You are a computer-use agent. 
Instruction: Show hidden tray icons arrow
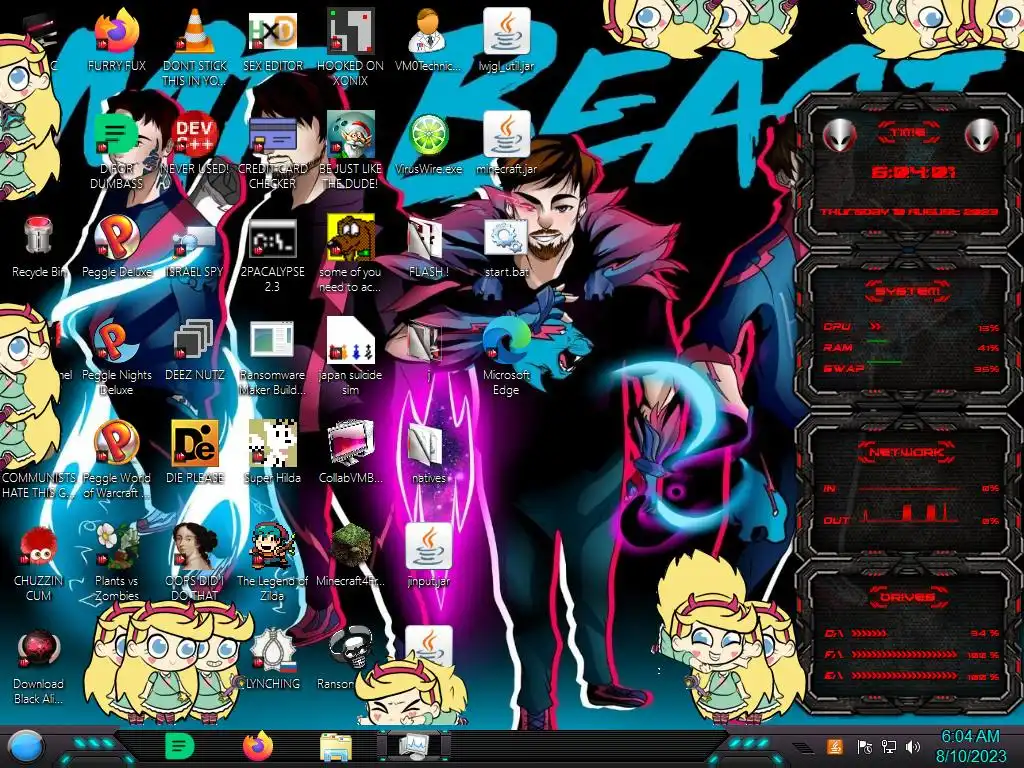pos(803,746)
